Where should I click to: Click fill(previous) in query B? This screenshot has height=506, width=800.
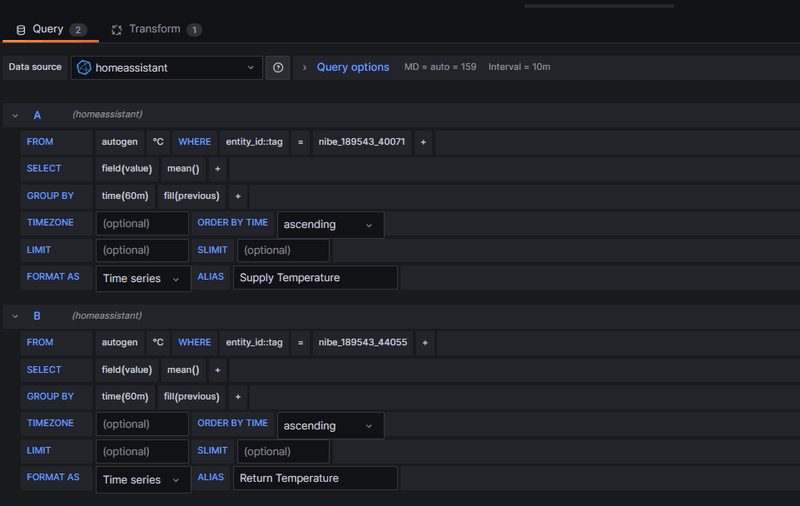coord(191,396)
